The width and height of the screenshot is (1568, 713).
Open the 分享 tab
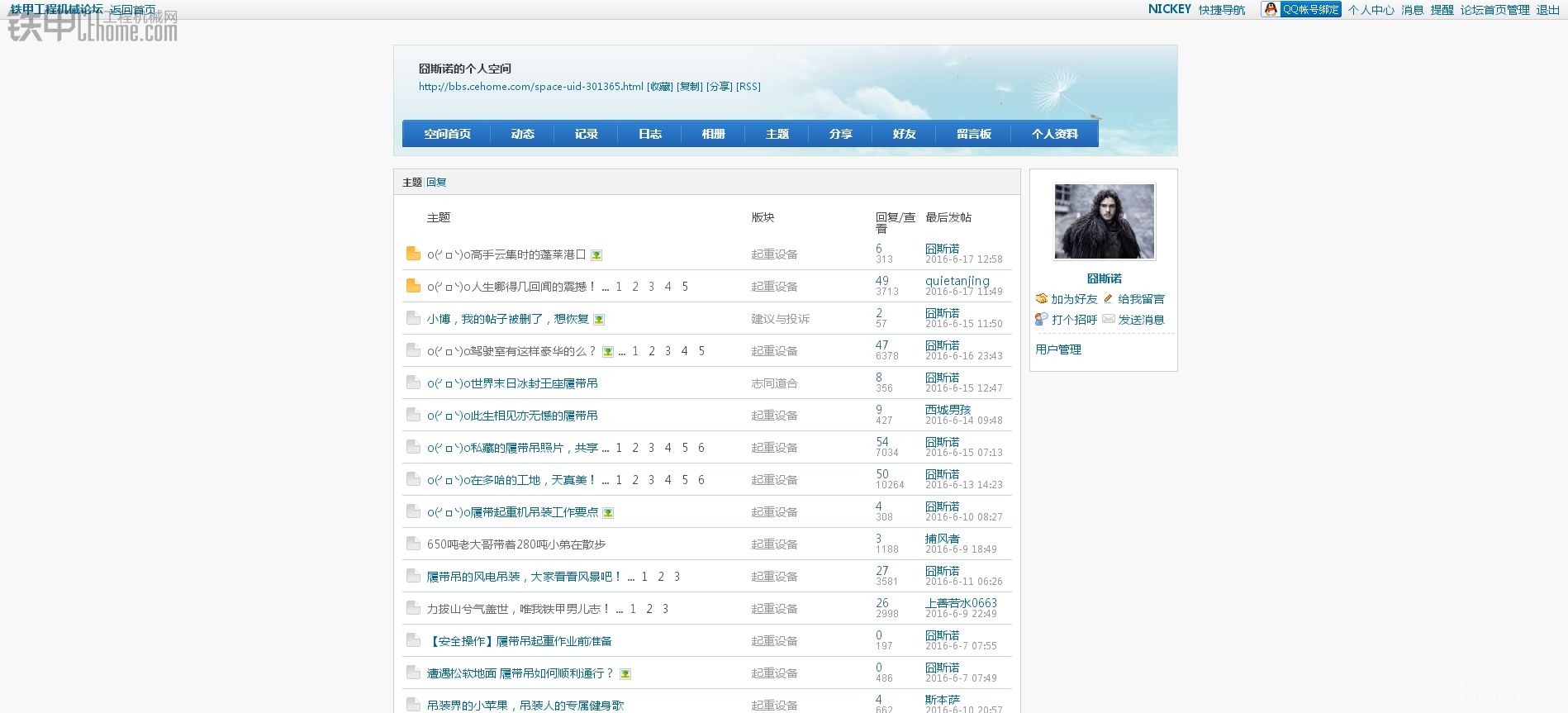840,134
